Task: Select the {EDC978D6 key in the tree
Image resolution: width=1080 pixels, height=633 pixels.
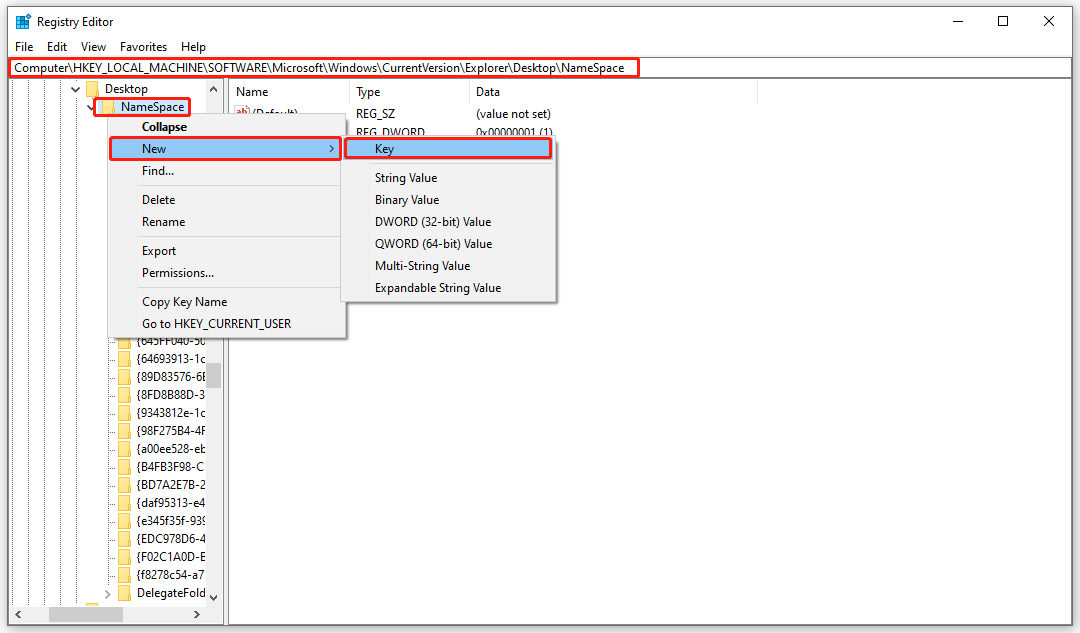Action: pos(171,539)
